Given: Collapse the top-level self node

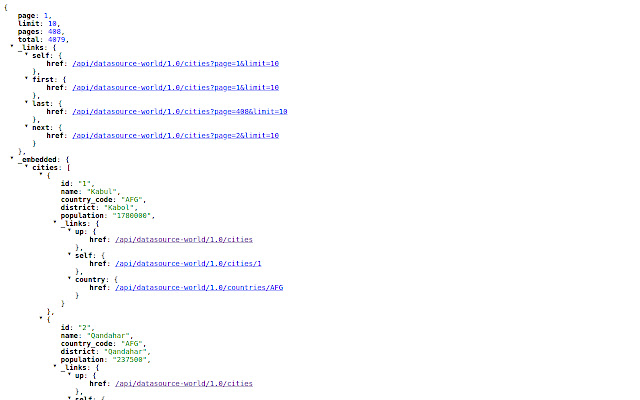Looking at the screenshot, I should click(26, 54).
